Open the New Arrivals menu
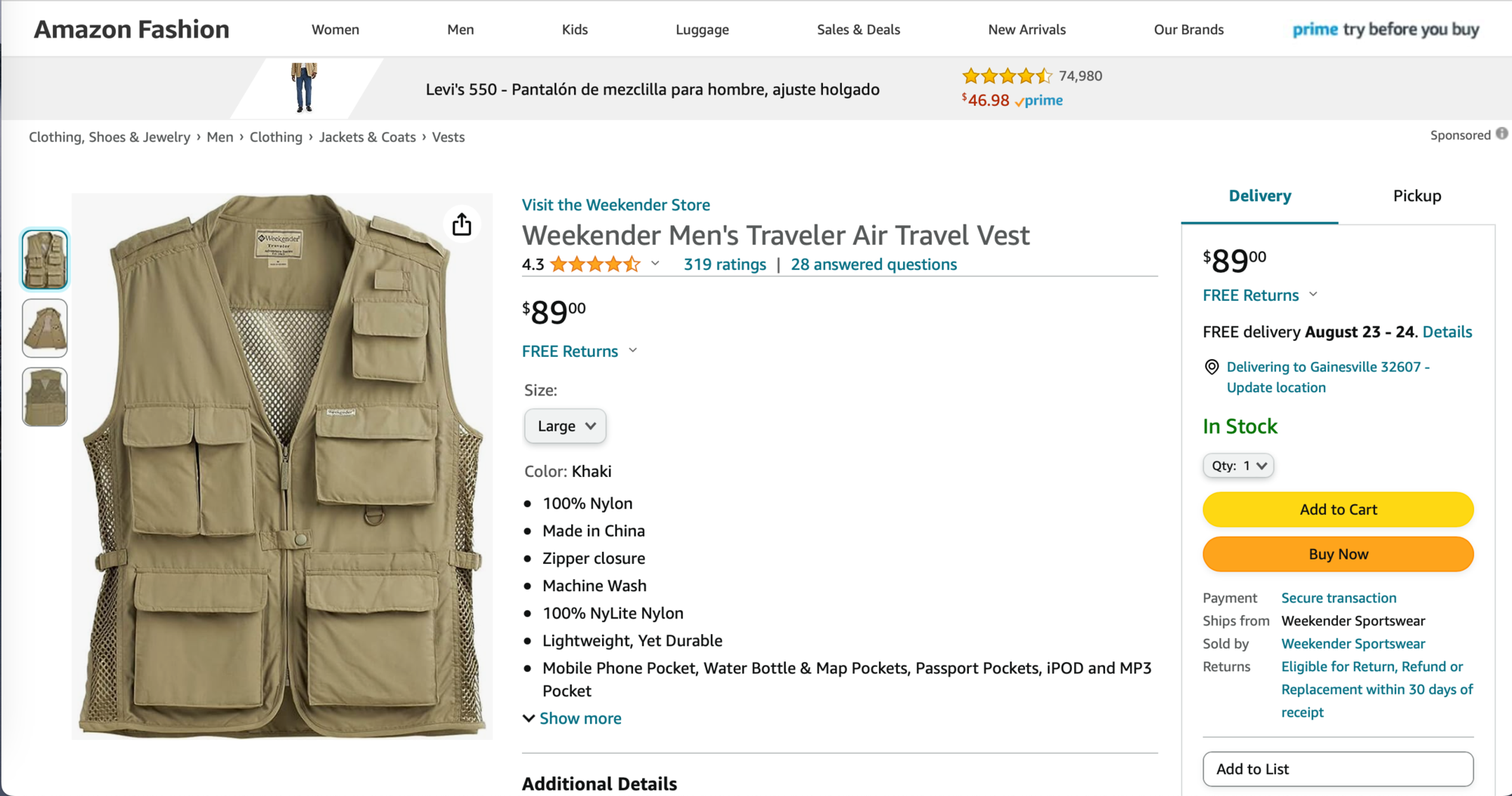The image size is (1512, 796). pyautogui.click(x=1026, y=29)
